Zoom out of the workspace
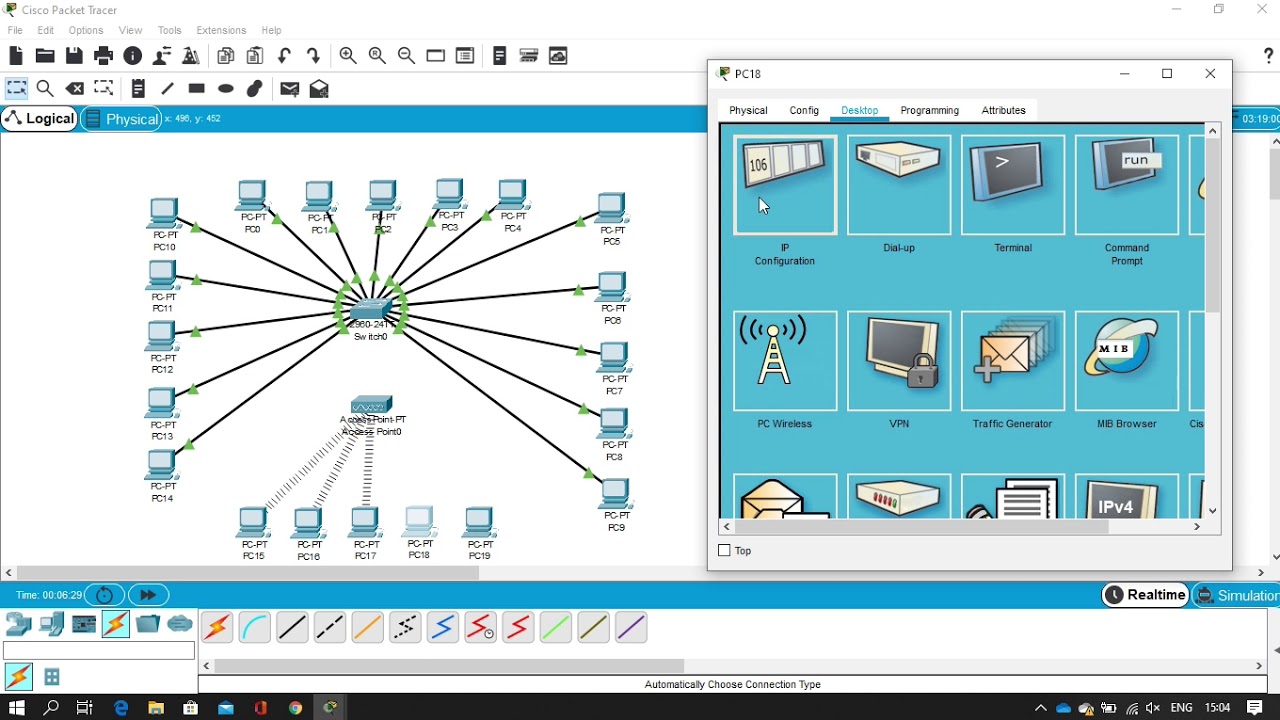Viewport: 1280px width, 720px height. pyautogui.click(x=406, y=56)
